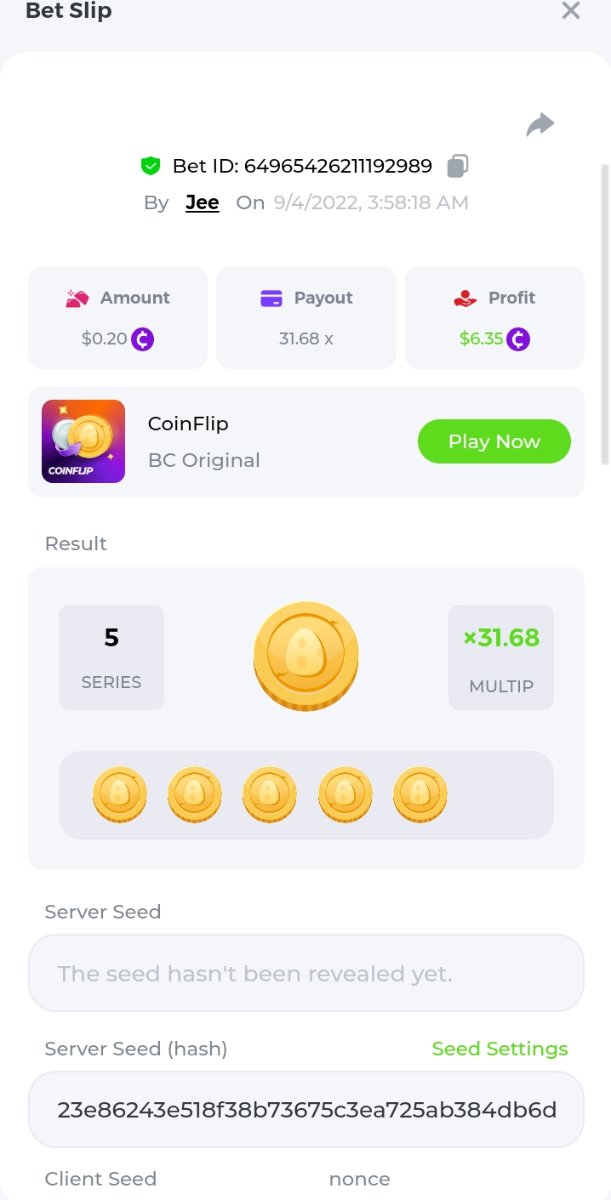Image resolution: width=611 pixels, height=1200 pixels.
Task: Click the purple currency icon beside $0.20
Action: click(143, 339)
